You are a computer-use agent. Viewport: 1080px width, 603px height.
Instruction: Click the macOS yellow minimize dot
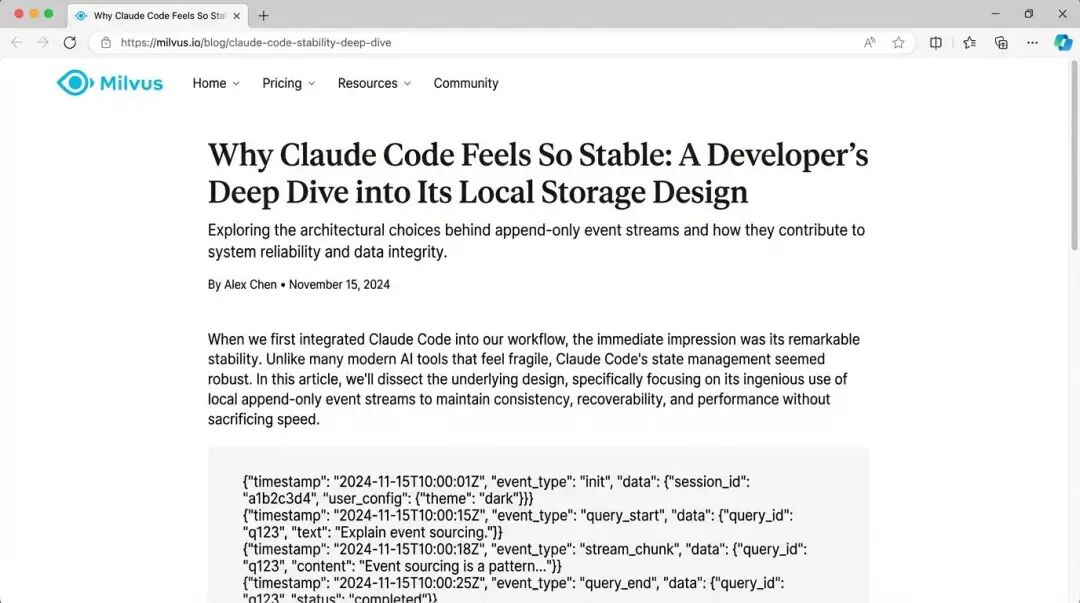tap(34, 14)
